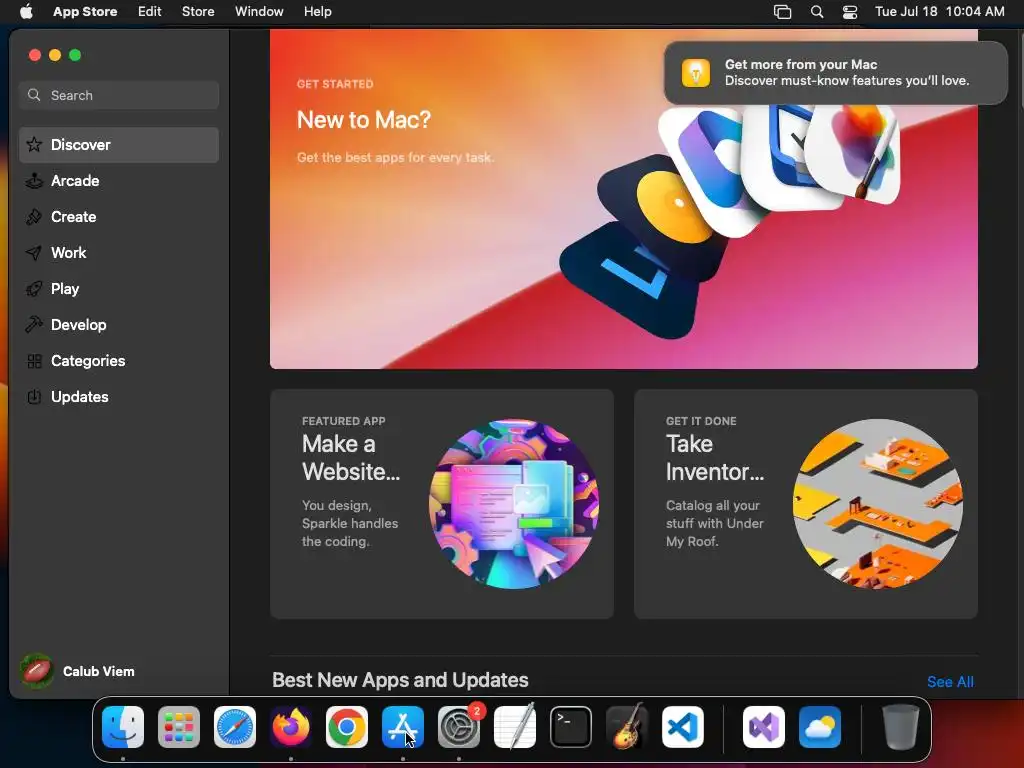Open the Window menu
Screen dimensions: 1024x768
coord(259,12)
